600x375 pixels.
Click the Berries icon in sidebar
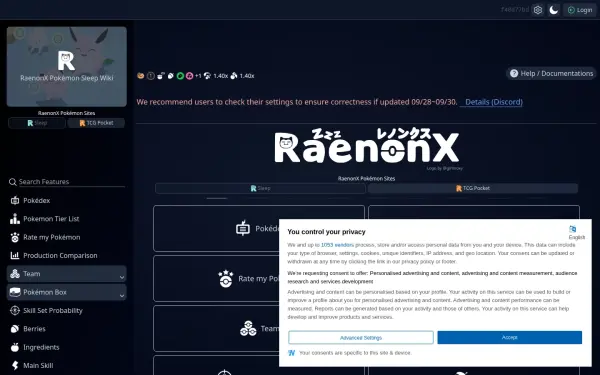point(15,329)
